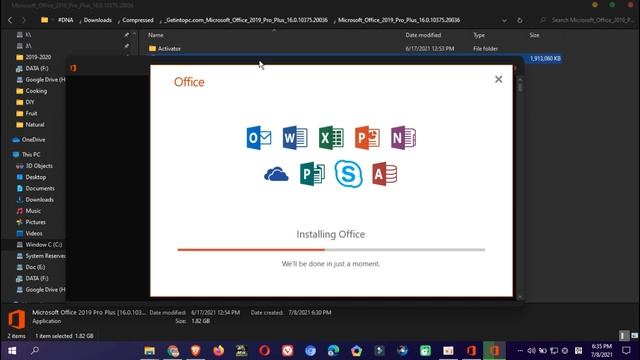The width and height of the screenshot is (640, 360).
Task: Click the Access icon in Office installer
Action: coord(384,174)
